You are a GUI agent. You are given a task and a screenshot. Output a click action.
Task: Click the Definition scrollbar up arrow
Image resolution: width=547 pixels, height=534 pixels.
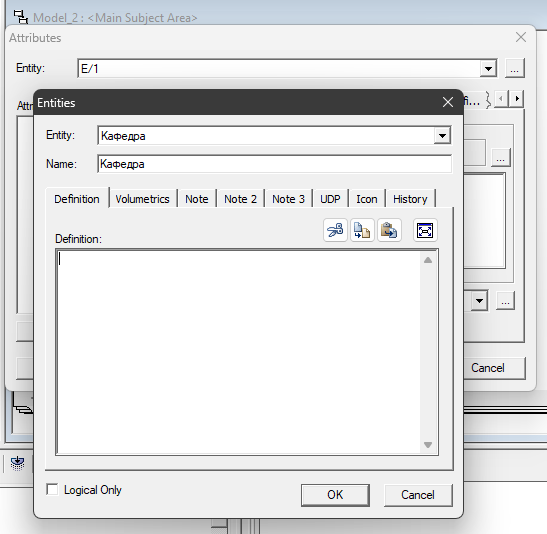point(428,260)
